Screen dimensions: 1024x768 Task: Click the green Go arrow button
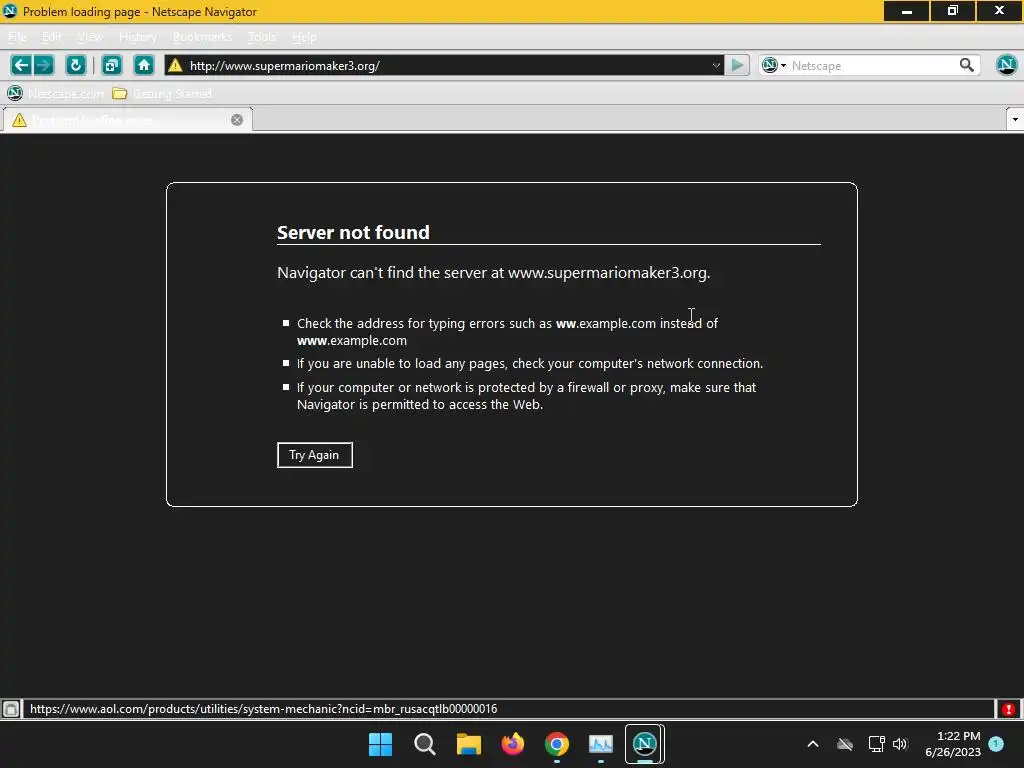pos(737,65)
